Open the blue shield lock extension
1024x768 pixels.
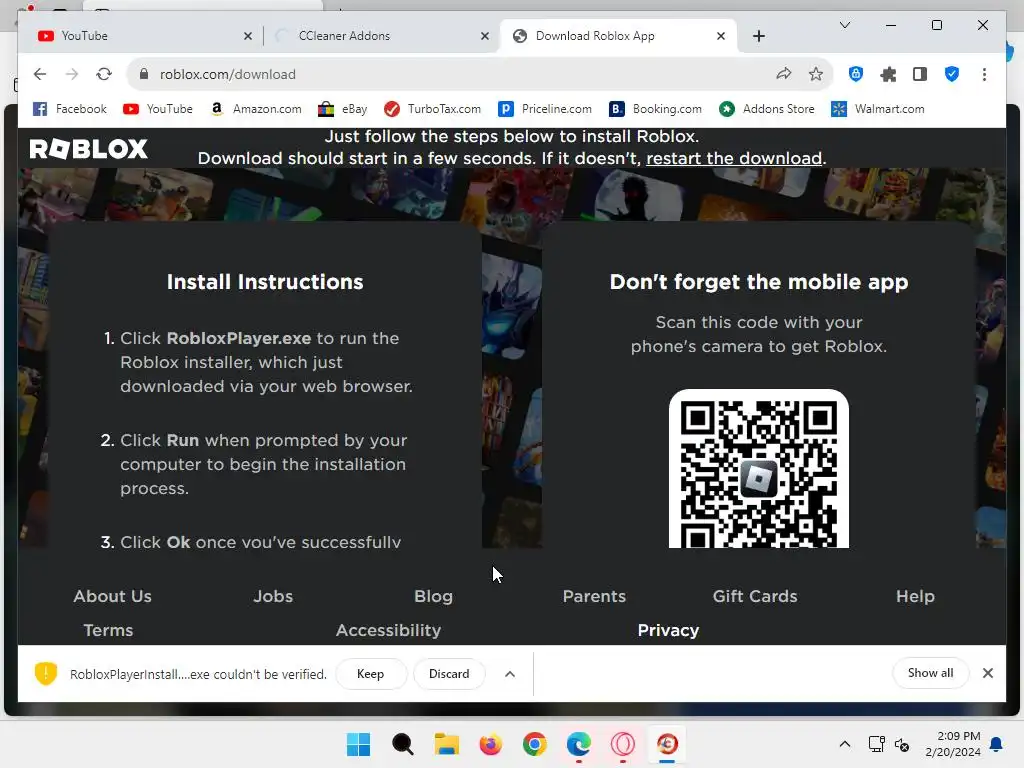[856, 74]
